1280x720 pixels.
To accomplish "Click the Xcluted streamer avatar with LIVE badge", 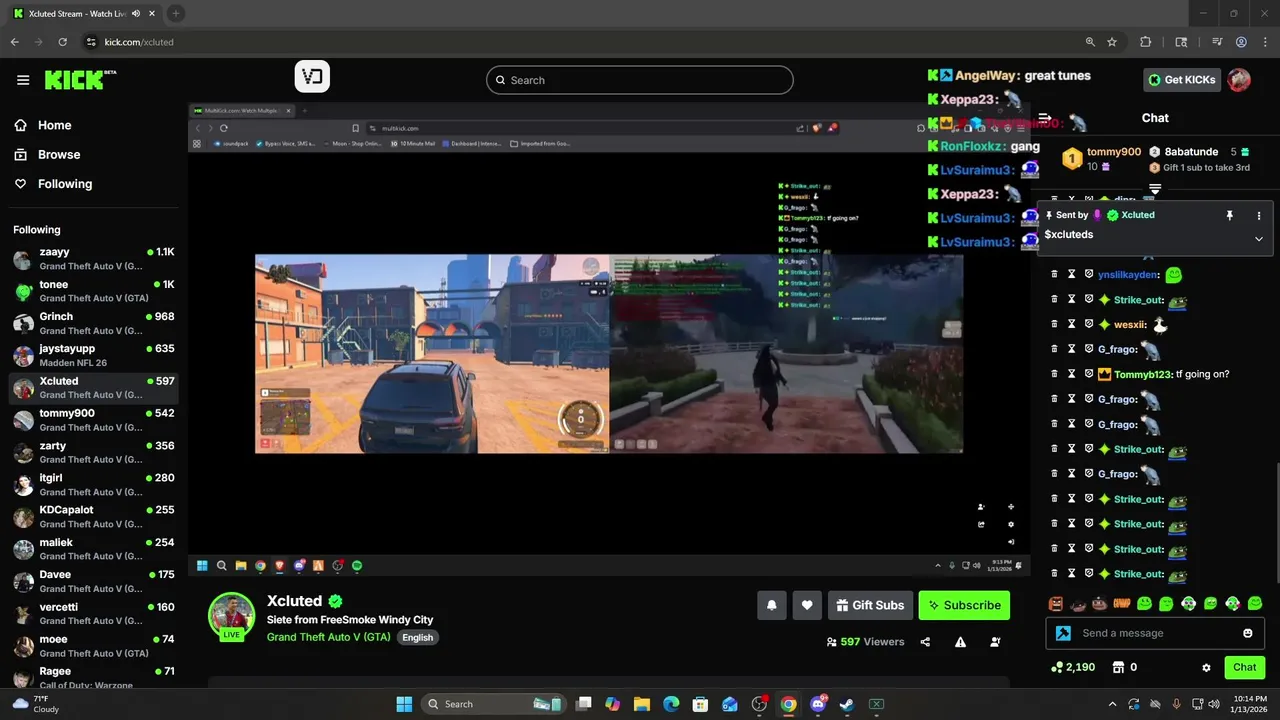I will click(231, 615).
